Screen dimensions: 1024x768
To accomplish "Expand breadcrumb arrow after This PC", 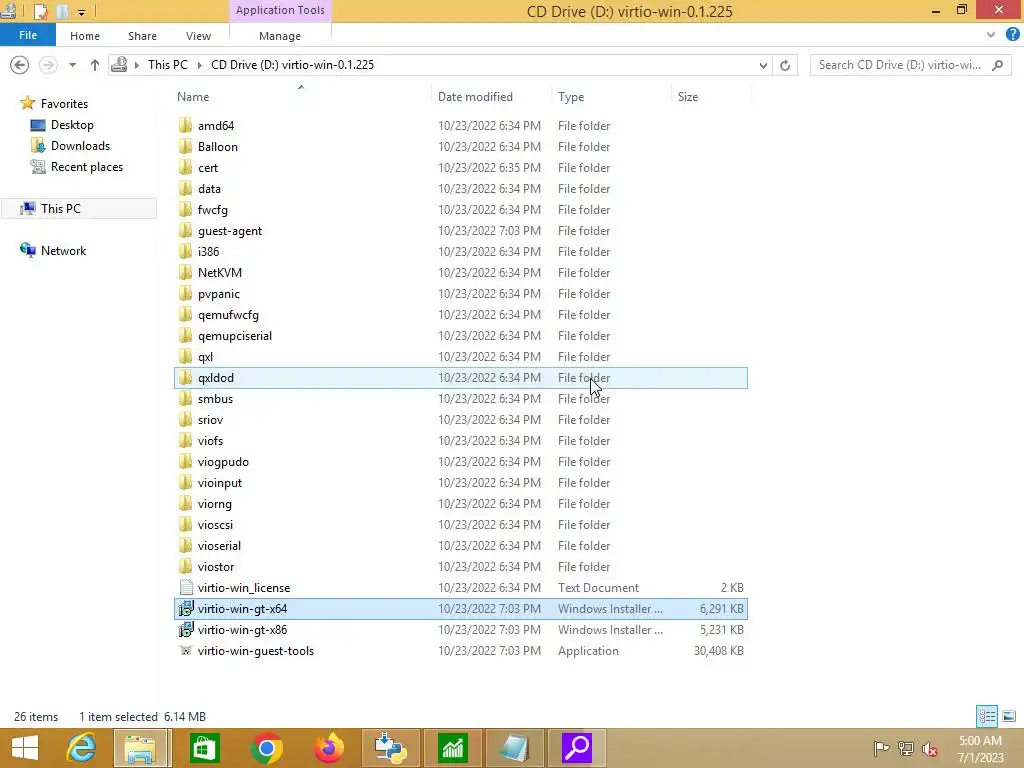I will click(x=199, y=65).
